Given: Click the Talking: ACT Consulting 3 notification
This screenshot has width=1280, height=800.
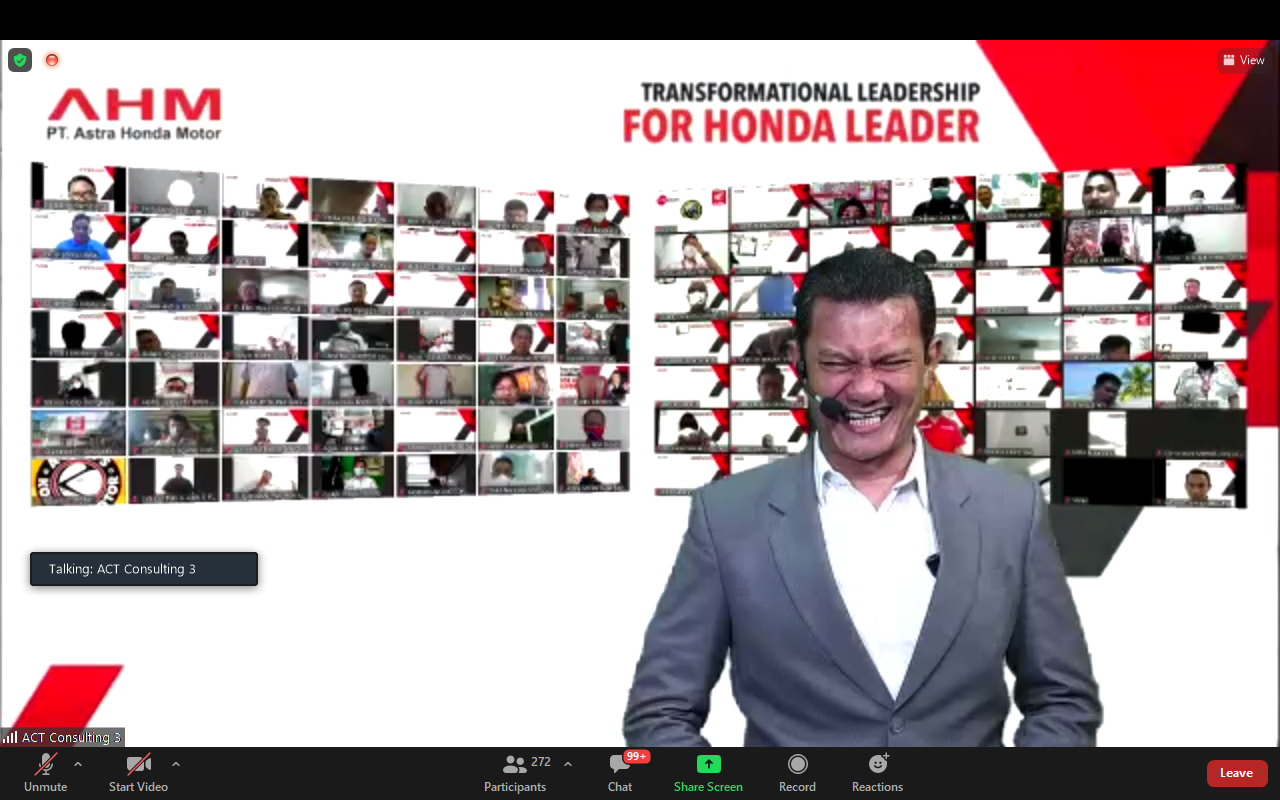Looking at the screenshot, I should point(144,569).
